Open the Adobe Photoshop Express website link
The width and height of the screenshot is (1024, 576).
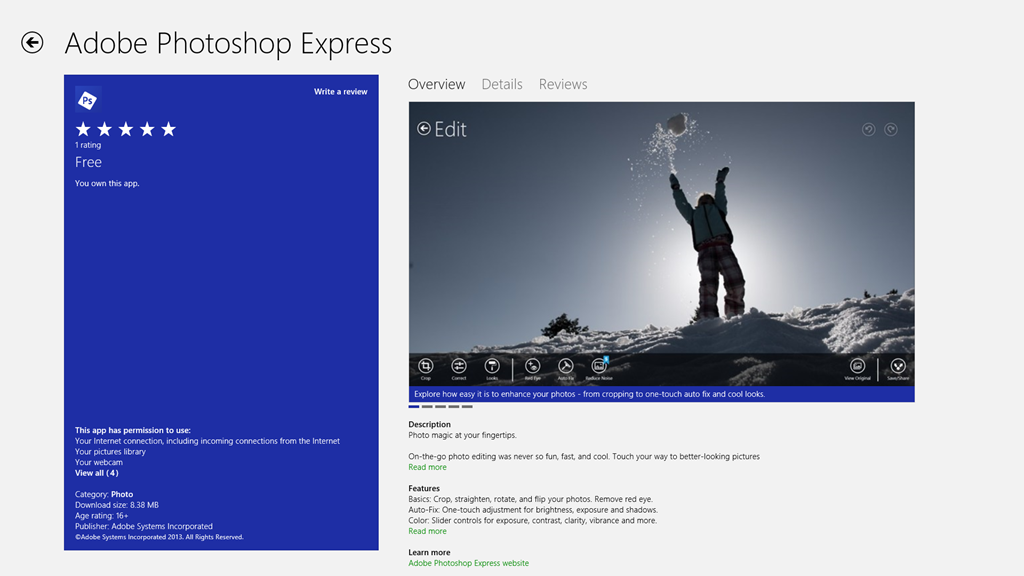(468, 563)
